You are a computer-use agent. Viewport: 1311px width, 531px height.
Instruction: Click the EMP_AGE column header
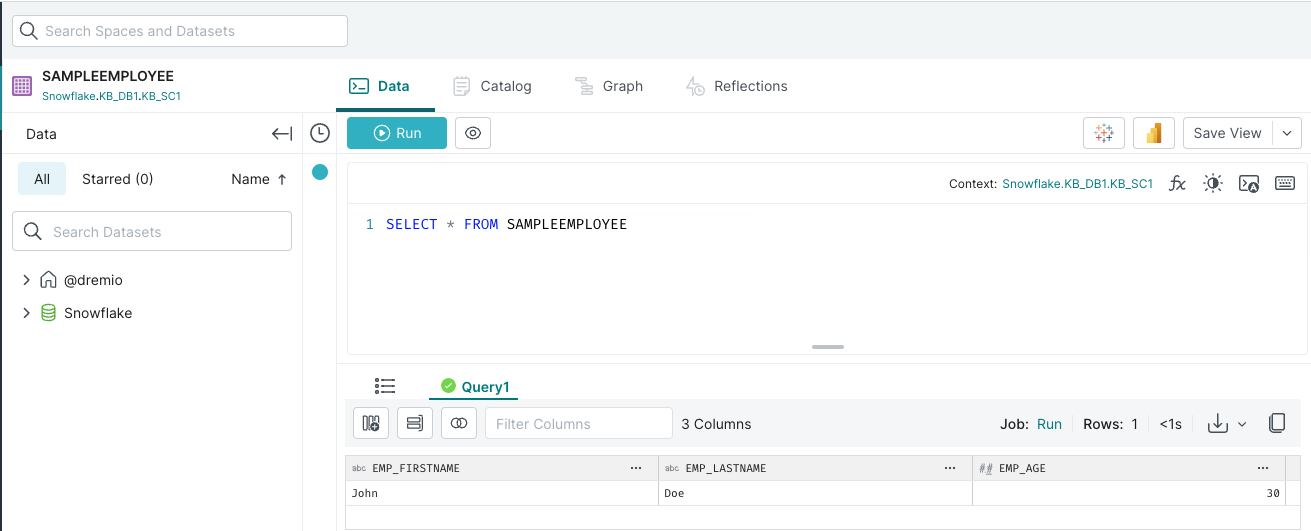(x=1129, y=468)
